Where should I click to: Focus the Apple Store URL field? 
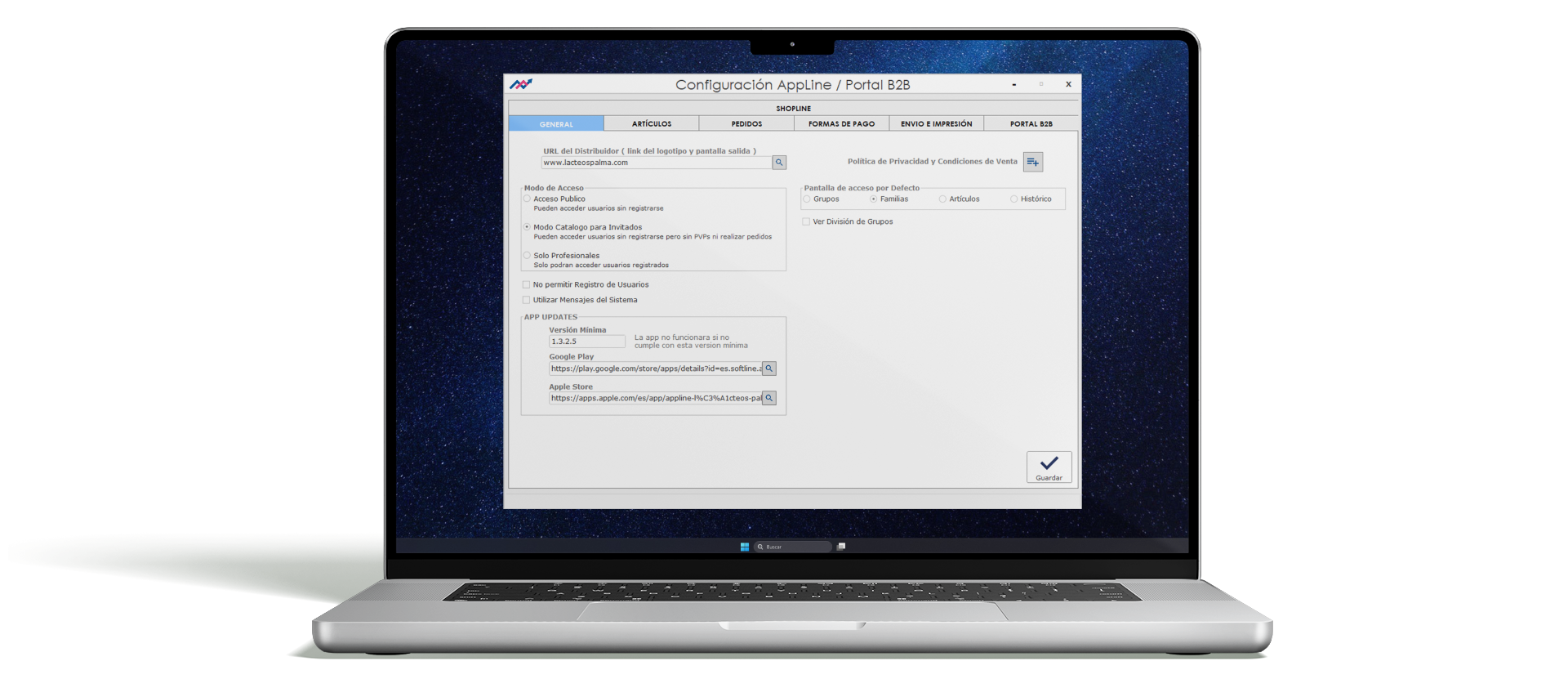[x=656, y=398]
